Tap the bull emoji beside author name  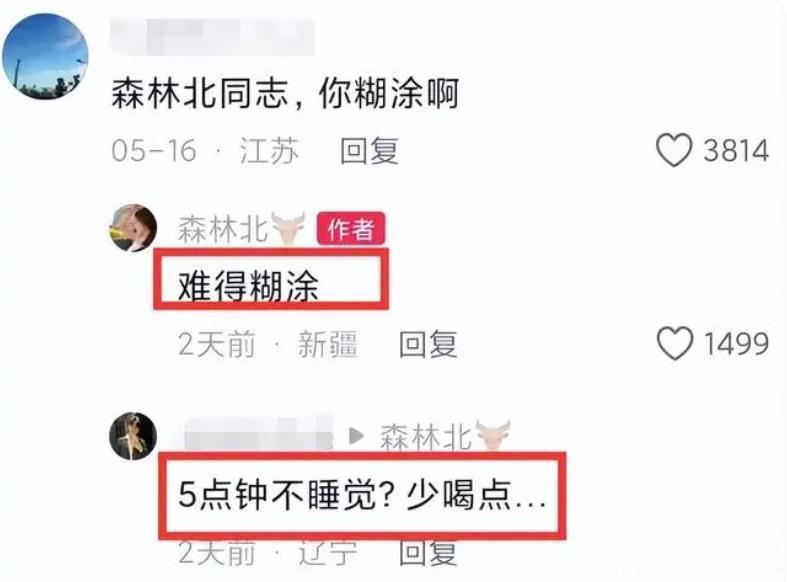(288, 228)
